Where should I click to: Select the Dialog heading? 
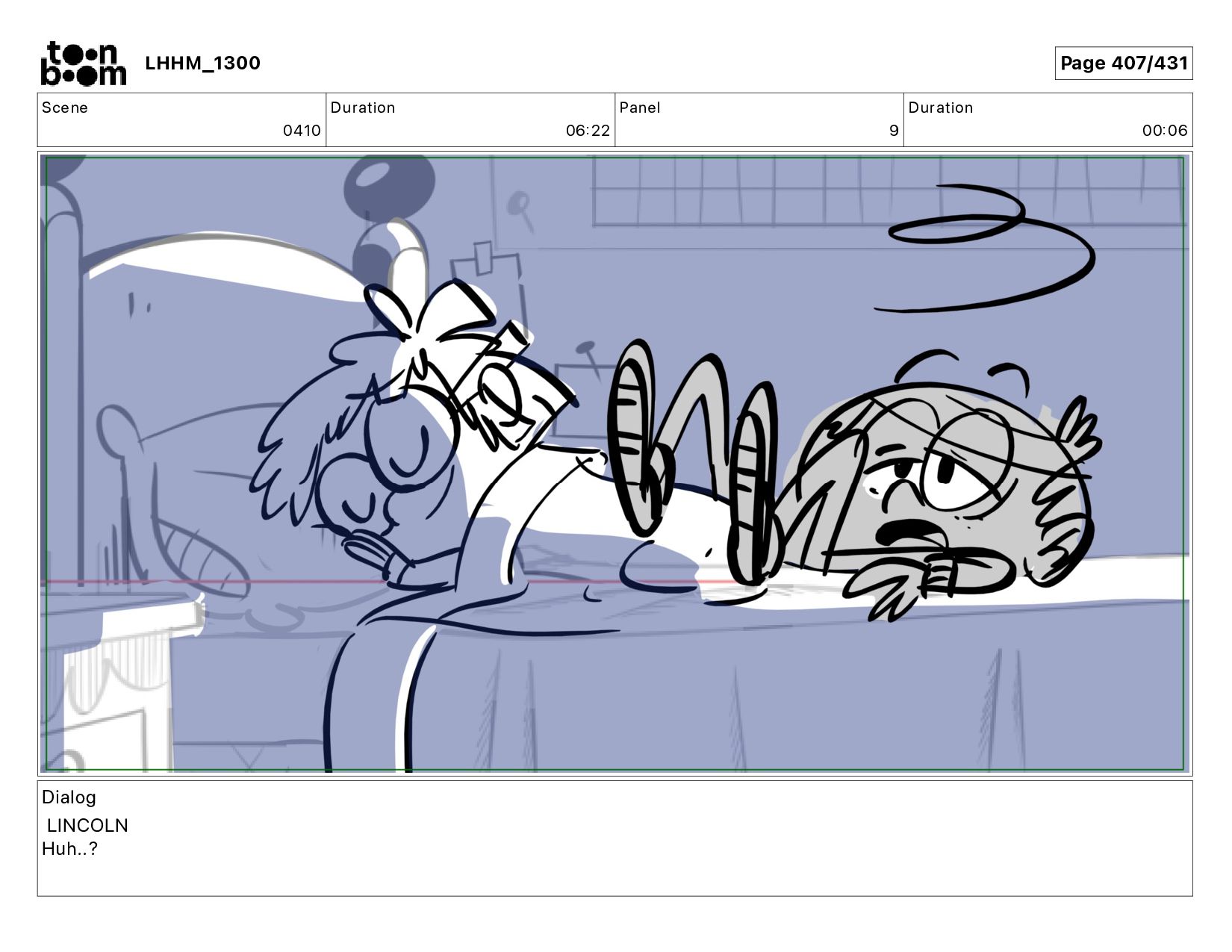pyautogui.click(x=69, y=797)
